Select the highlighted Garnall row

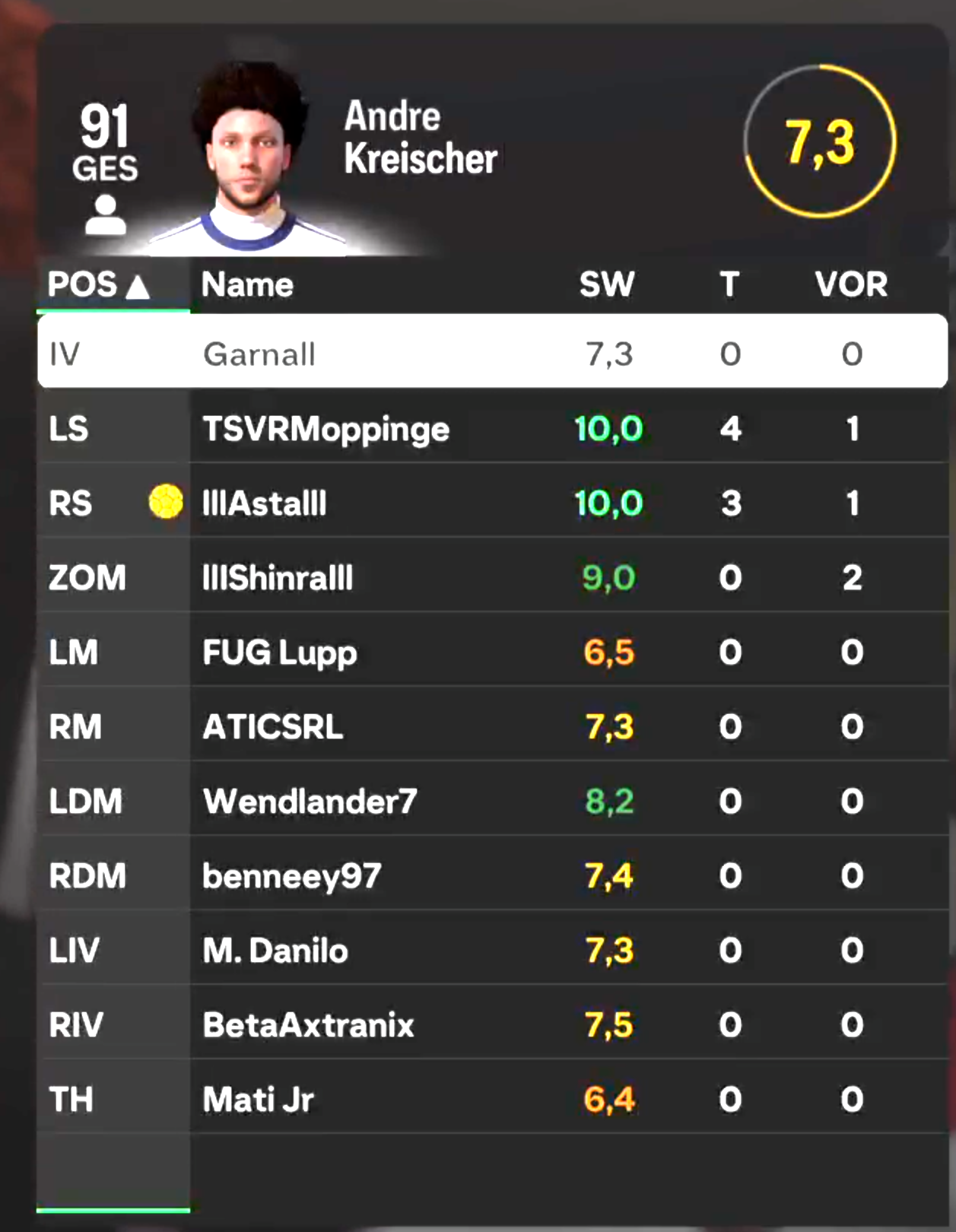(493, 352)
